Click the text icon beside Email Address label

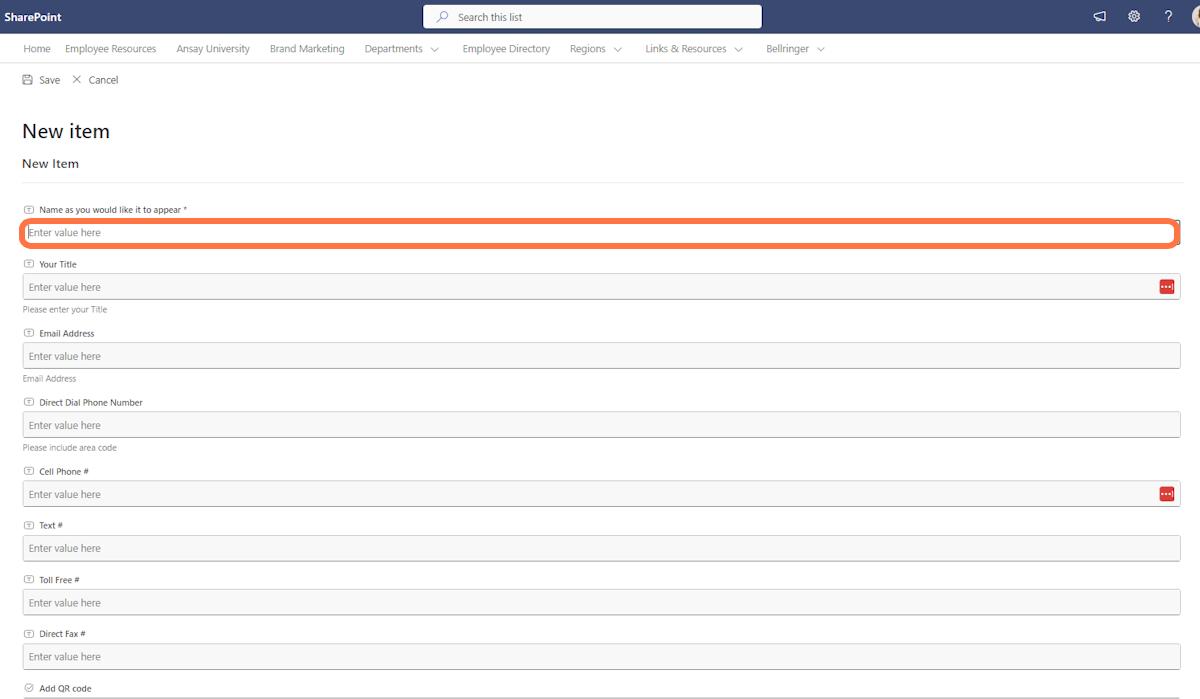click(29, 334)
